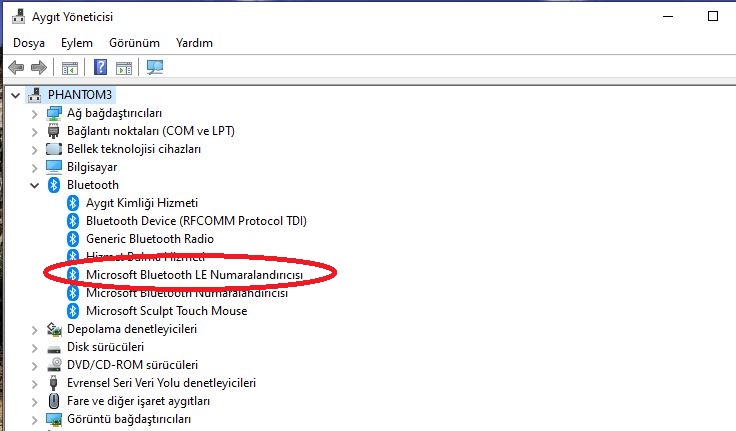Expand Bellek teknolojisi cihazları category

(x=34, y=149)
